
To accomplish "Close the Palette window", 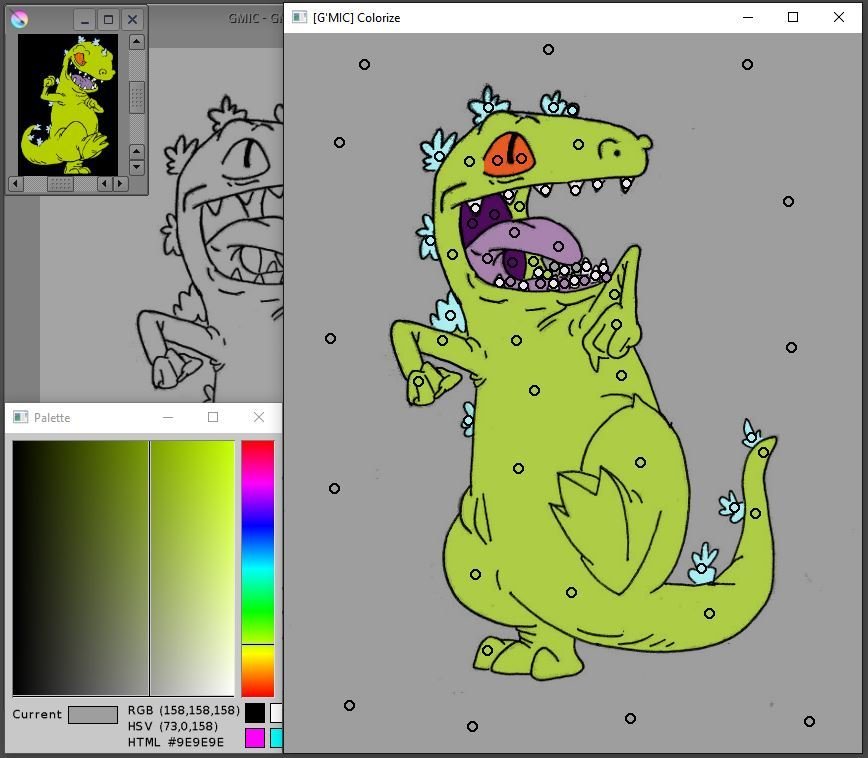I will pyautogui.click(x=259, y=417).
